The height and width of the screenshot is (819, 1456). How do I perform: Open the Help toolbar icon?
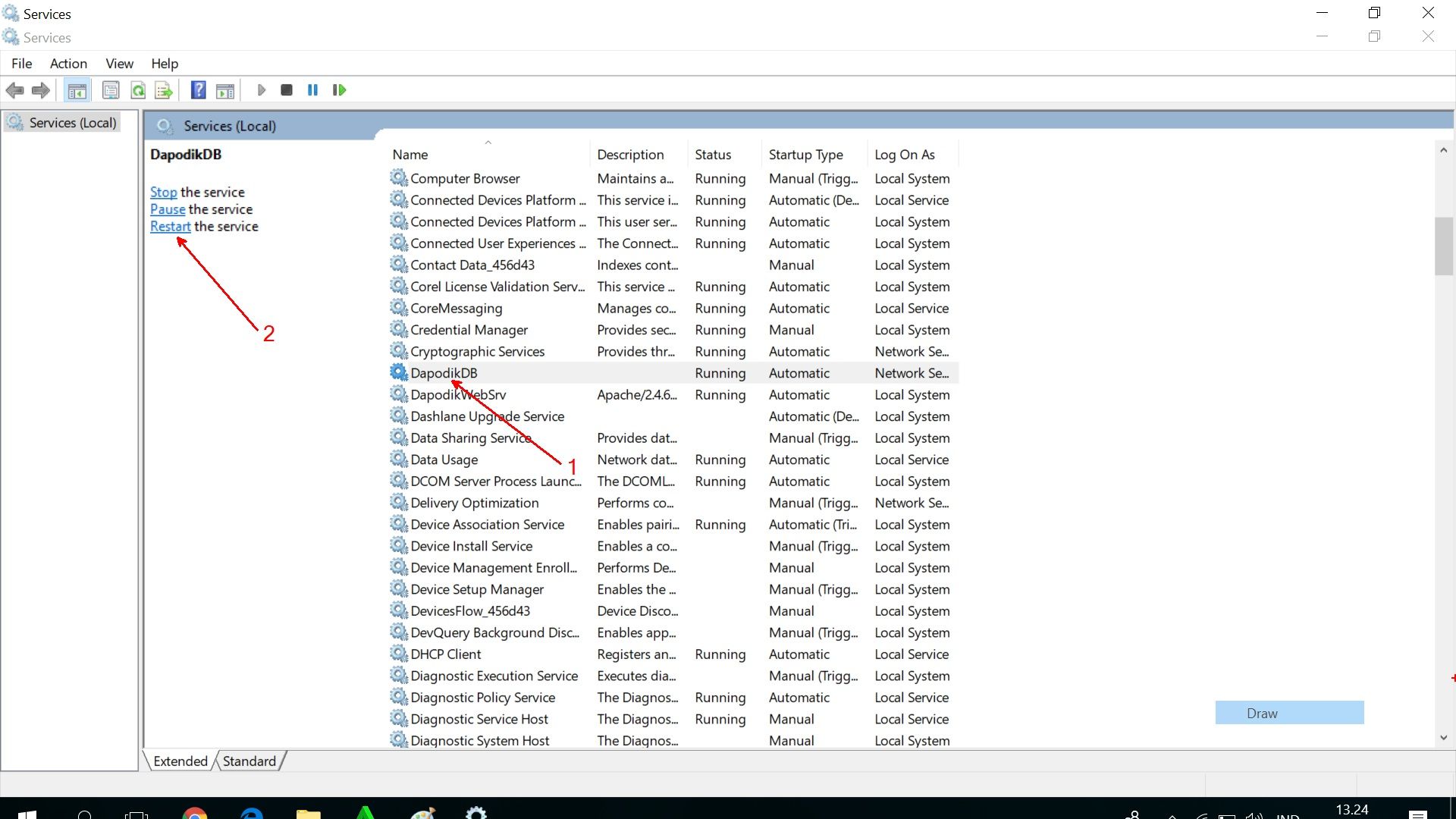click(x=198, y=90)
